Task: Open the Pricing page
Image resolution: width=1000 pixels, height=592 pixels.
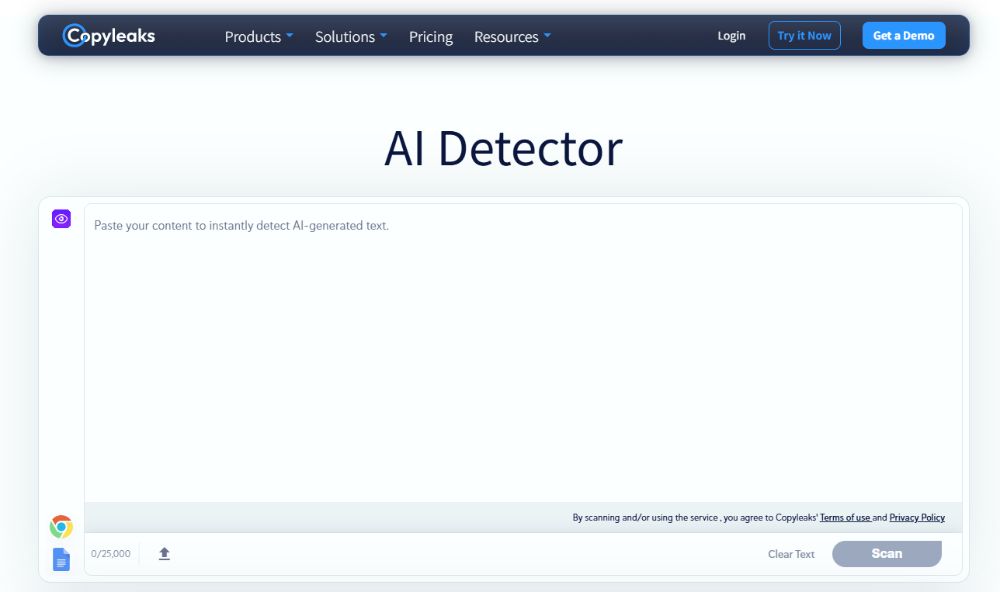Action: click(x=430, y=37)
